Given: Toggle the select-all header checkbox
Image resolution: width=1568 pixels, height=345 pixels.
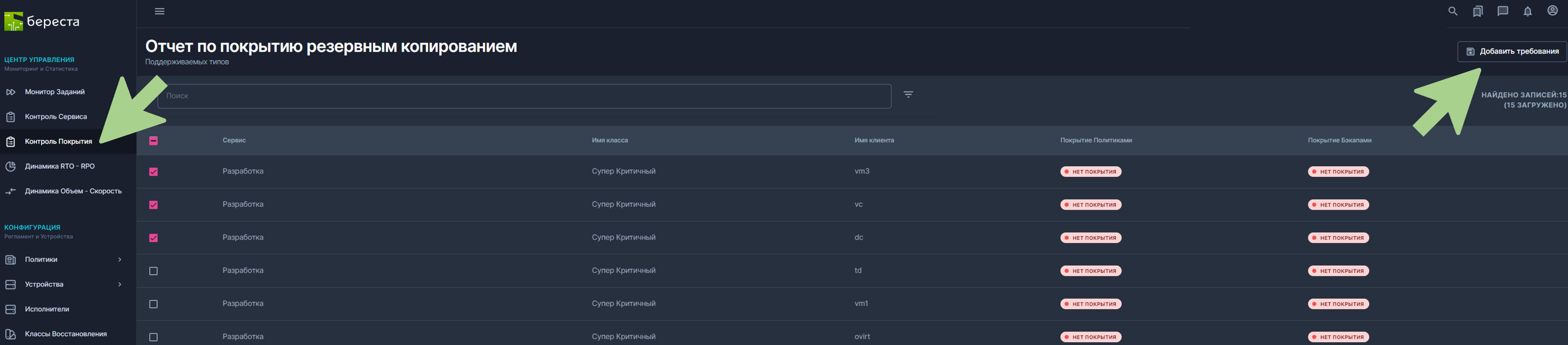Looking at the screenshot, I should pyautogui.click(x=154, y=141).
